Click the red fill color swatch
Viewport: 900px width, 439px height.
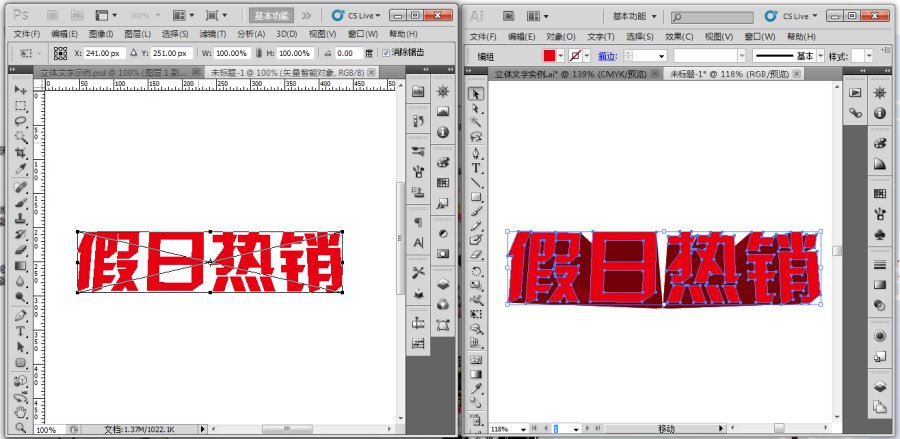[550, 56]
